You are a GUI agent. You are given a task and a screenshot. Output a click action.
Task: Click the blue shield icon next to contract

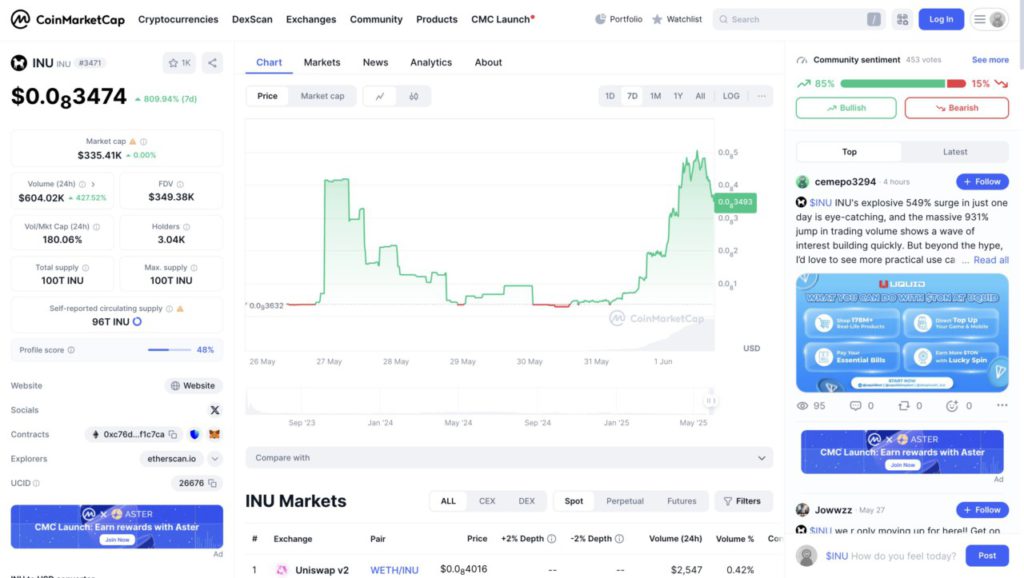[194, 434]
